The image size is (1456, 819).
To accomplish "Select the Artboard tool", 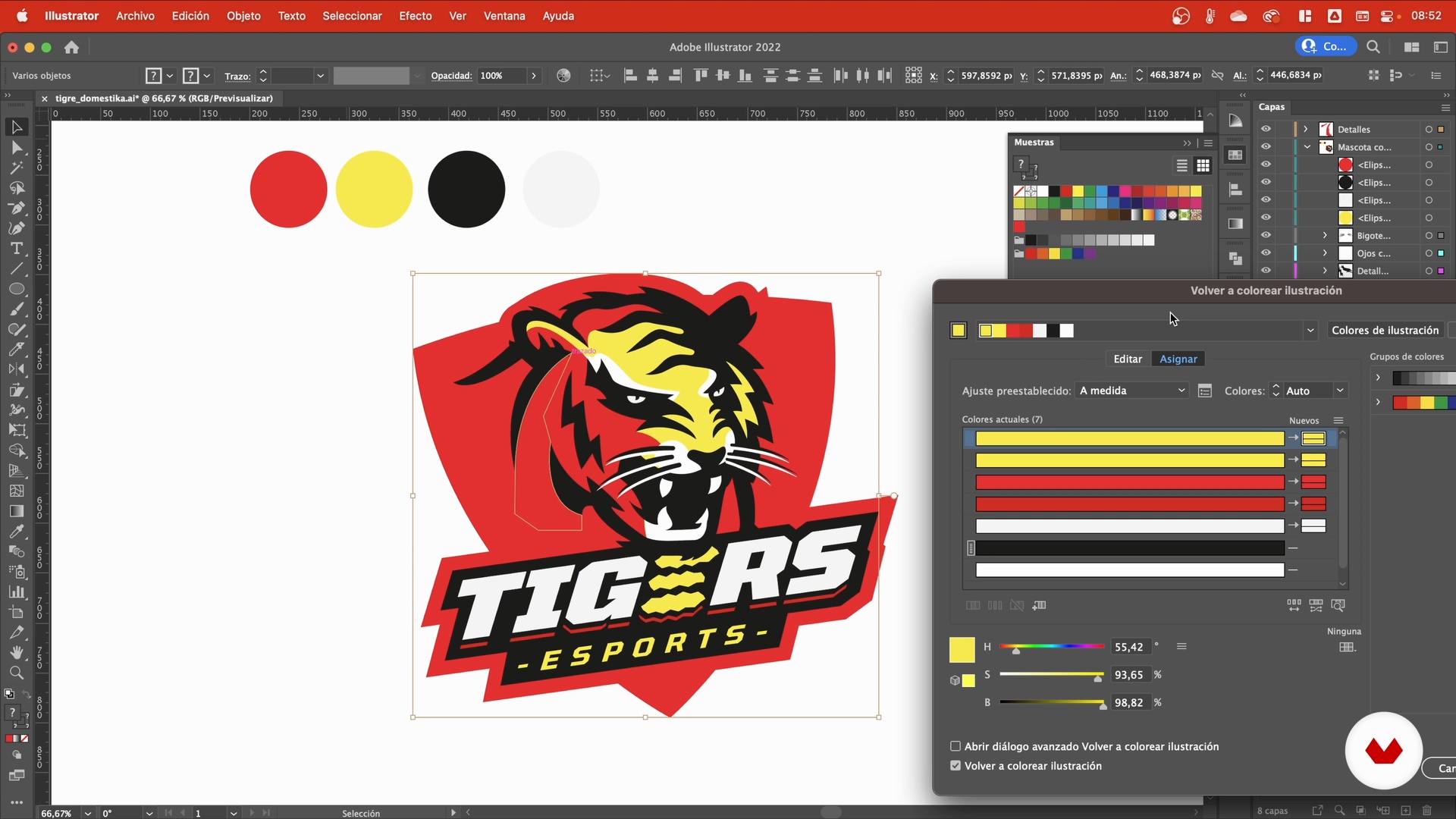I will tap(17, 612).
